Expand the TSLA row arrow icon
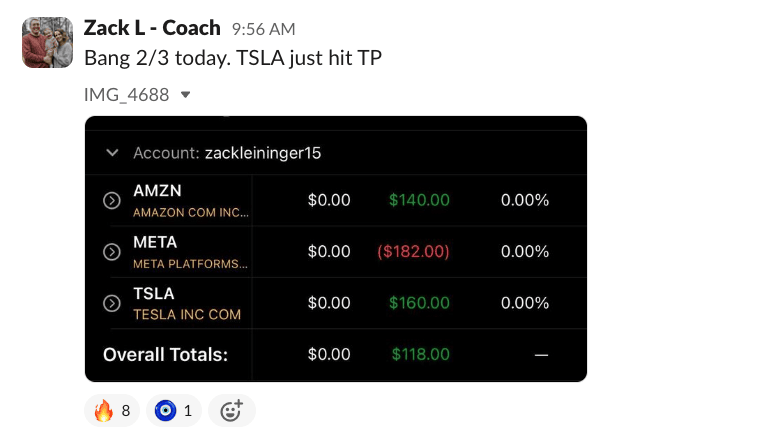The width and height of the screenshot is (774, 434). (x=113, y=303)
